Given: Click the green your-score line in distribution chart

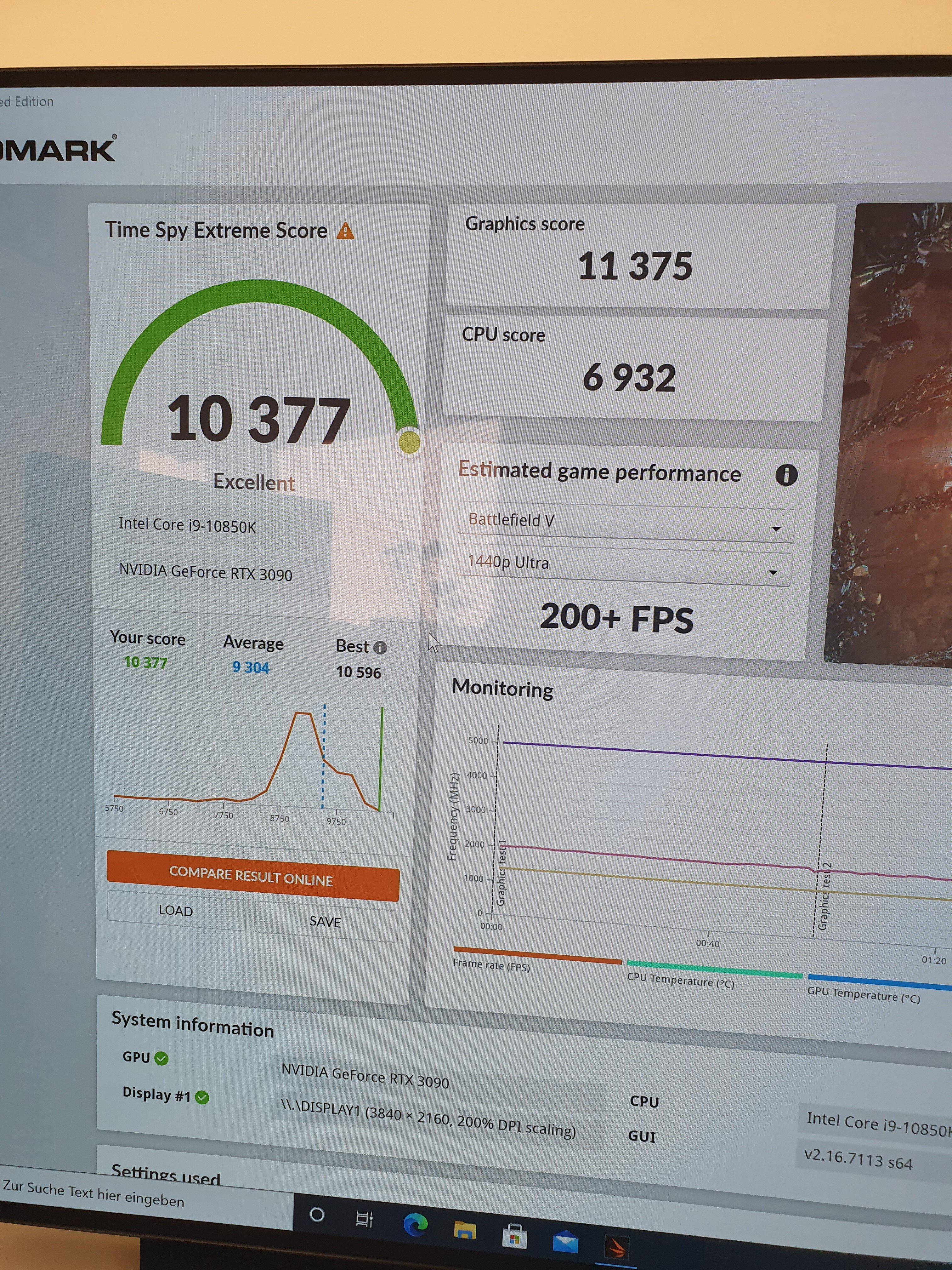Looking at the screenshot, I should 381,759.
